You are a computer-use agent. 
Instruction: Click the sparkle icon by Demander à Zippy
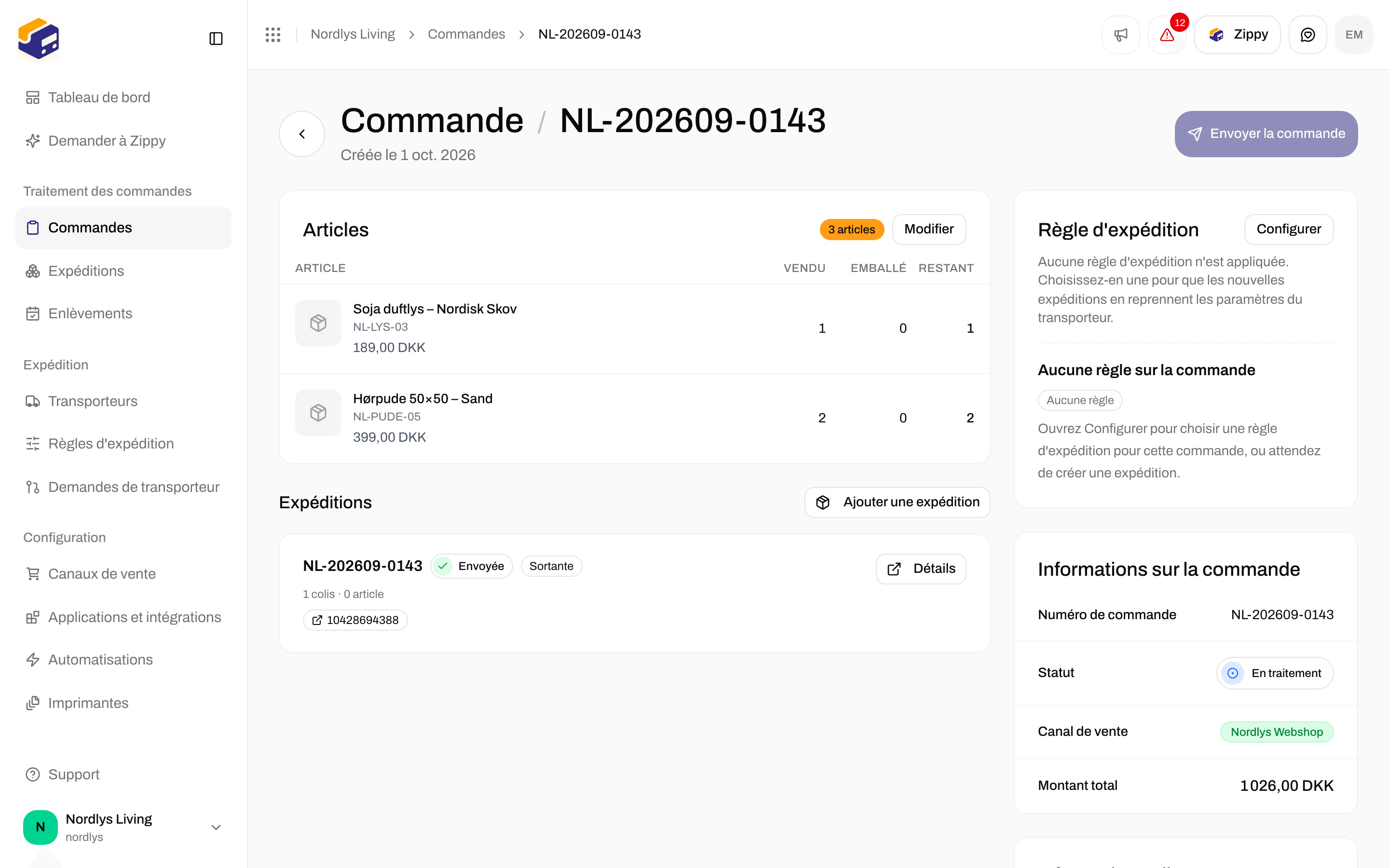(33, 141)
